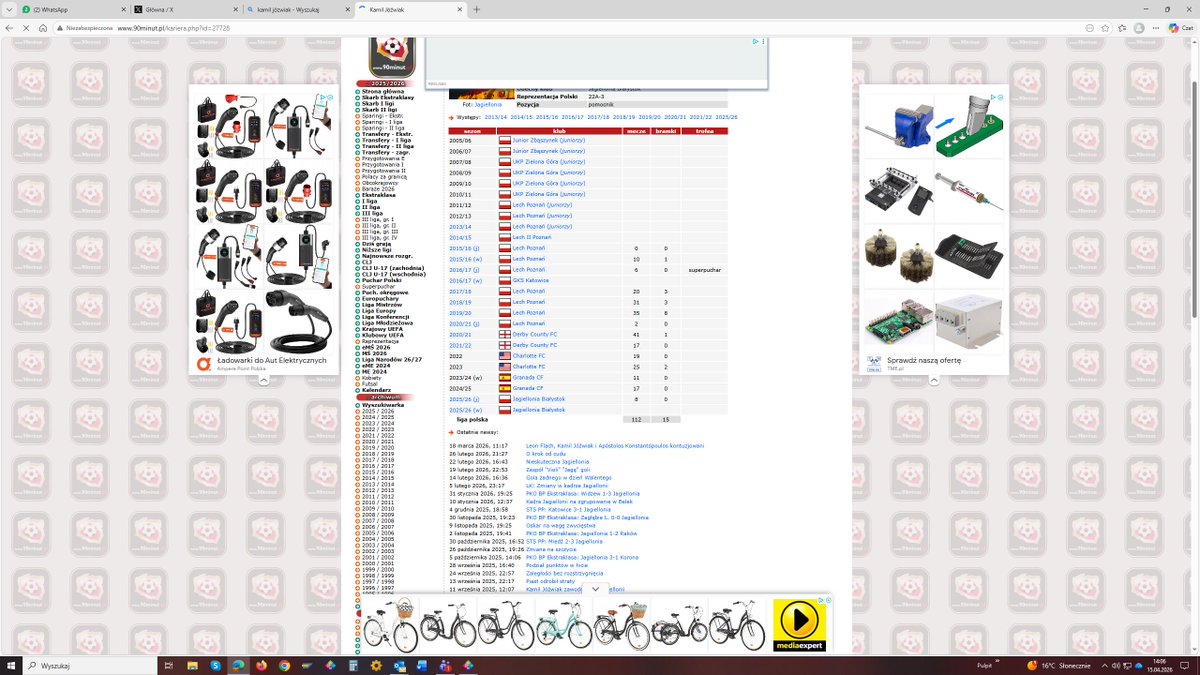
Task: Open news PKO BP Ekstraklasa: Widzew 1-3 Jagiellonia
Action: click(x=582, y=494)
